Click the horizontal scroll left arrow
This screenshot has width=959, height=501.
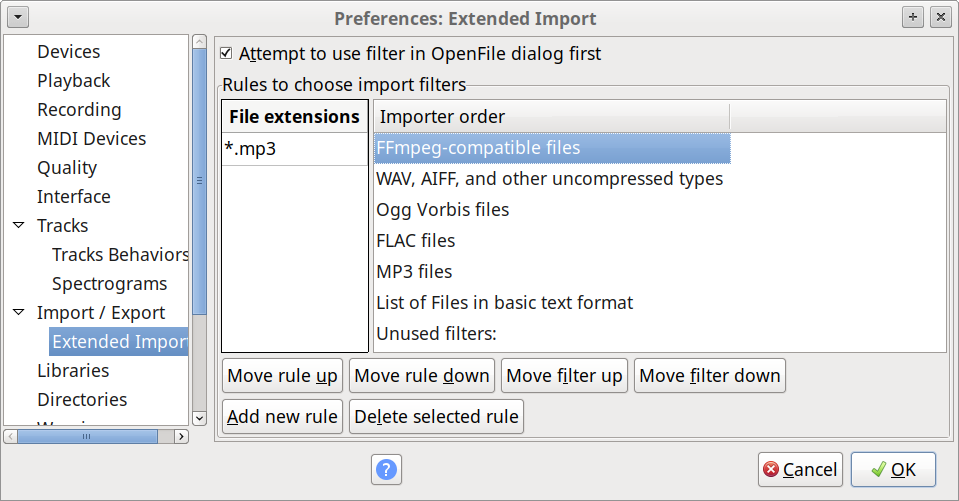pyautogui.click(x=10, y=436)
